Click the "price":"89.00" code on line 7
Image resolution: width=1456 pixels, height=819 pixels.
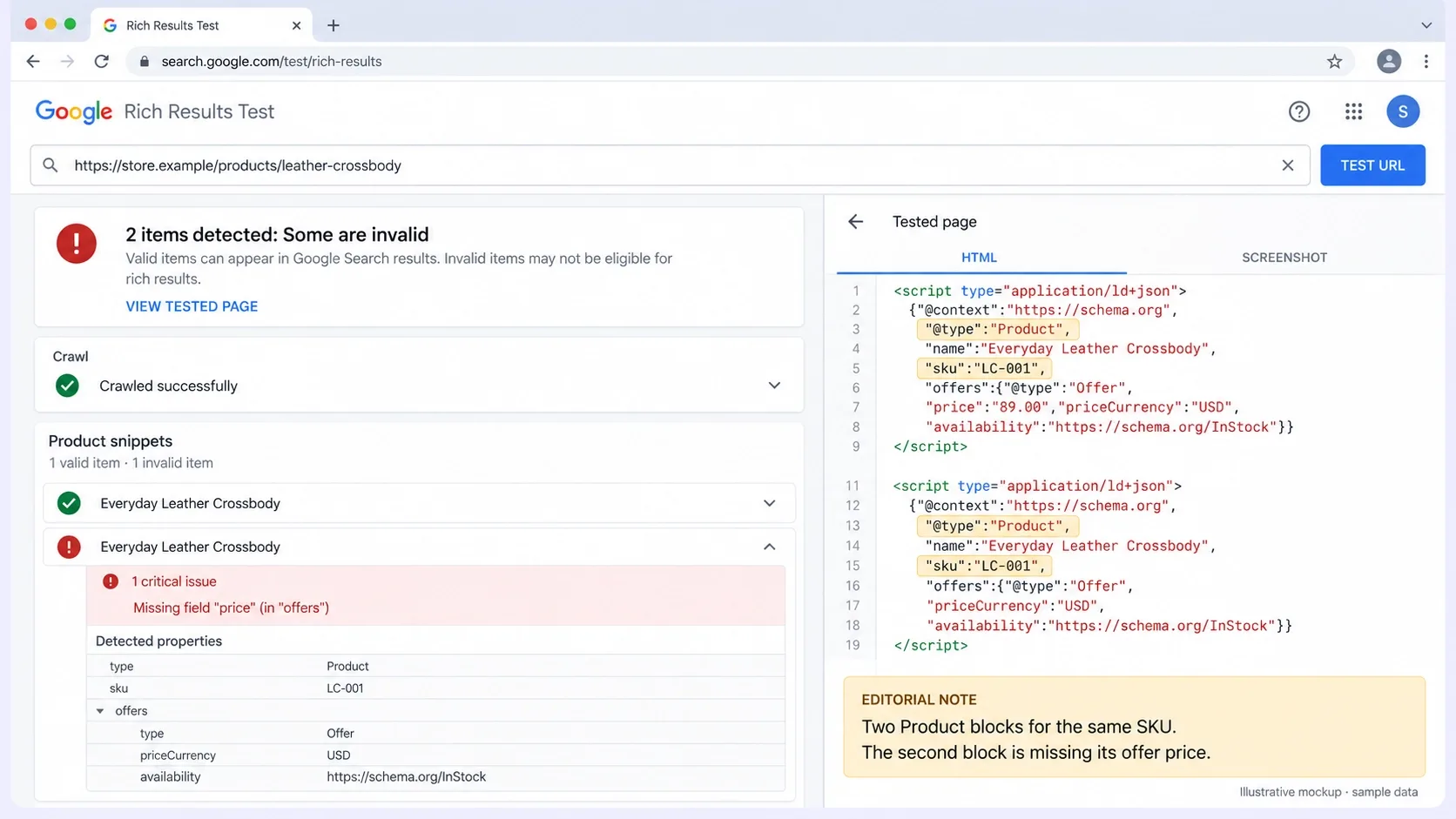987,407
